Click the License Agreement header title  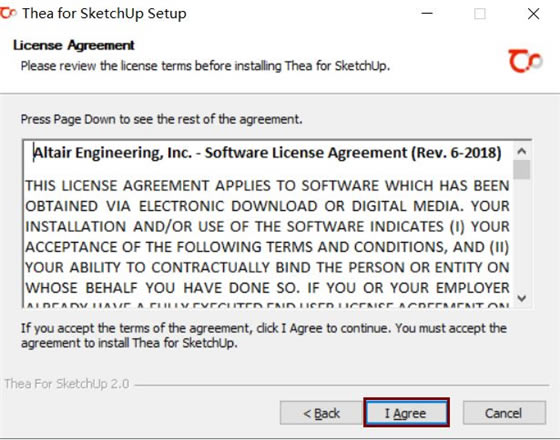click(x=74, y=45)
